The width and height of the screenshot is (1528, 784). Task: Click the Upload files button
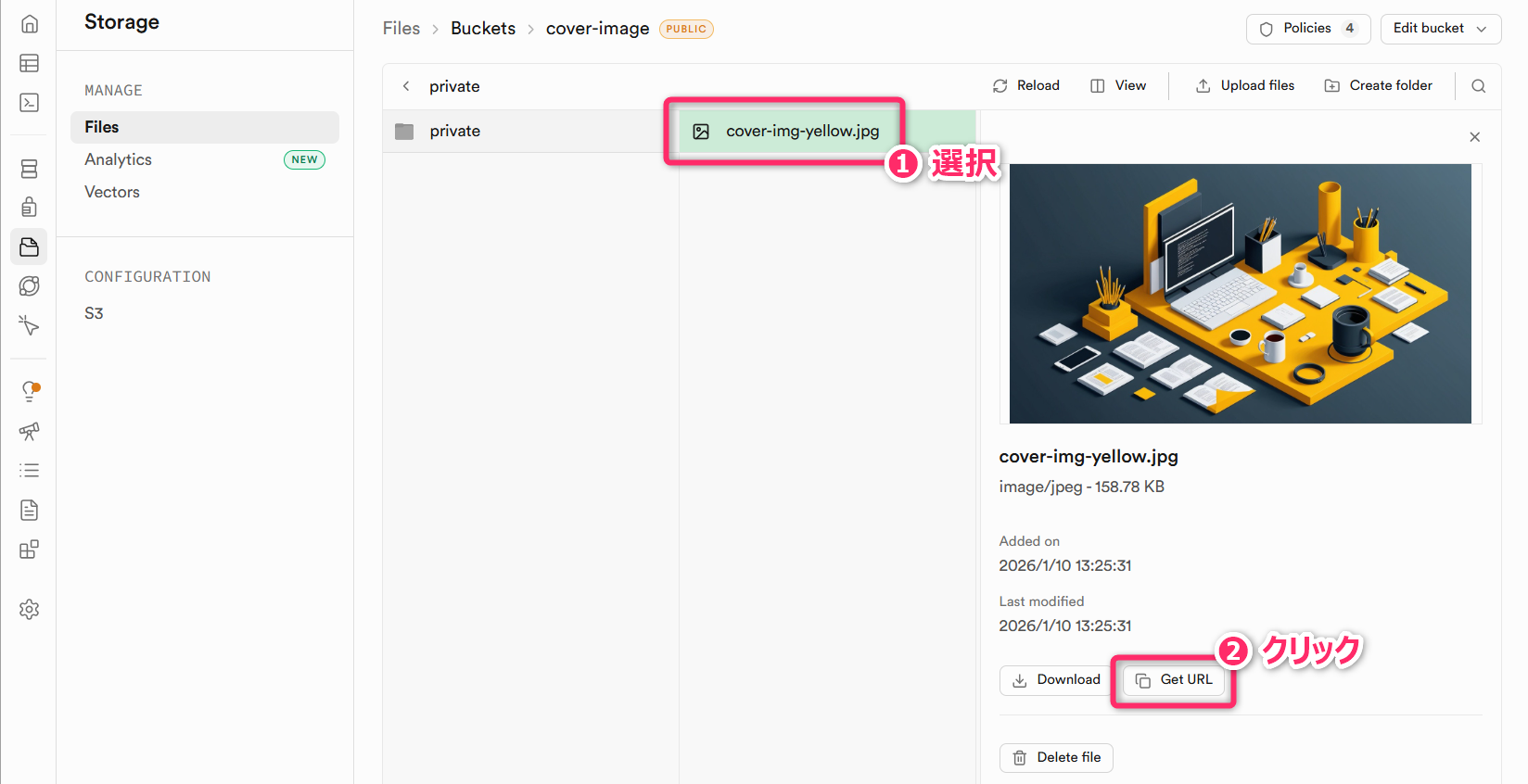[1245, 86]
